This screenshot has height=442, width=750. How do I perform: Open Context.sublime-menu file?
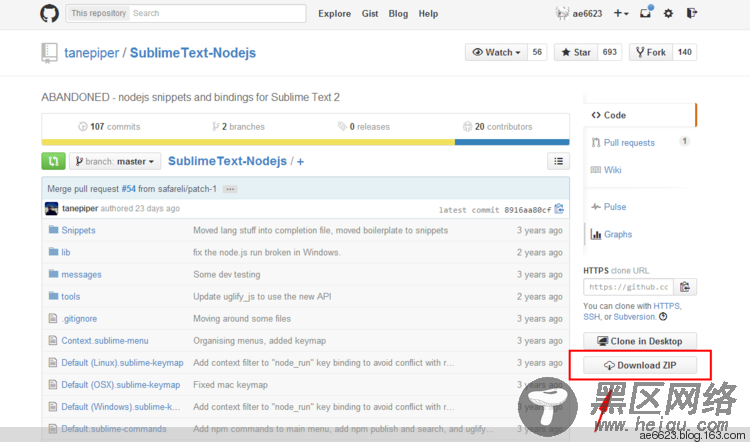pyautogui.click(x=105, y=341)
